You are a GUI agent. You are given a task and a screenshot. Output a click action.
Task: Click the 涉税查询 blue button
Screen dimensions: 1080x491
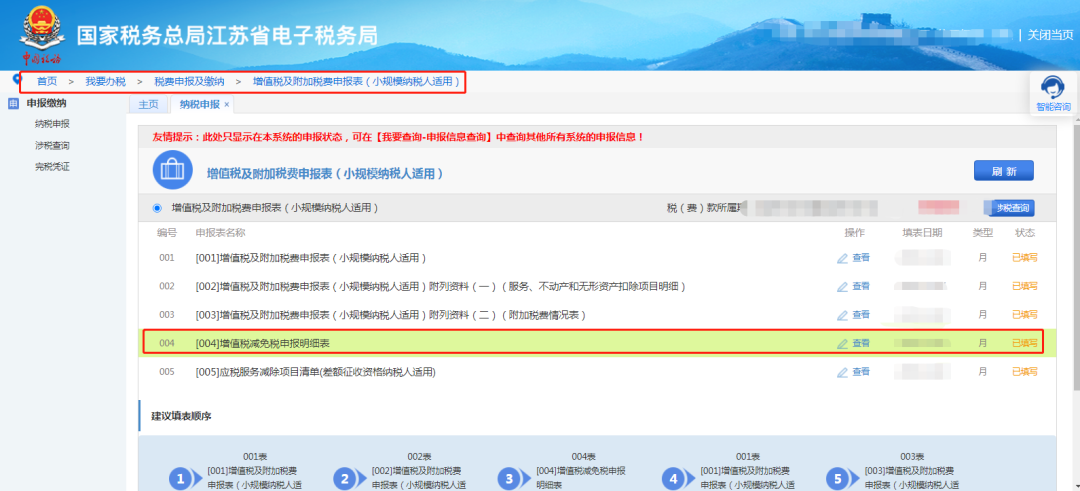coord(1010,207)
